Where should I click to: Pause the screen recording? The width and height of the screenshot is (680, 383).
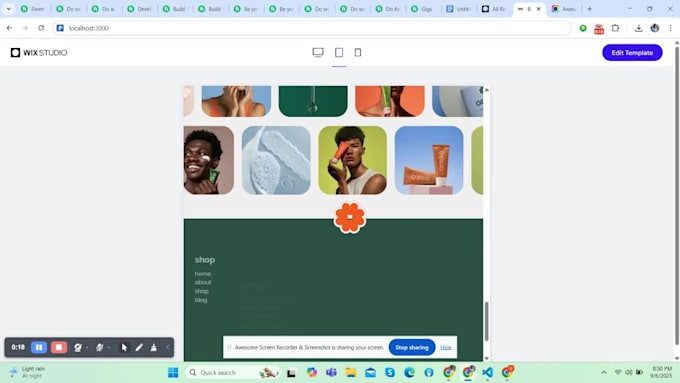pos(39,347)
